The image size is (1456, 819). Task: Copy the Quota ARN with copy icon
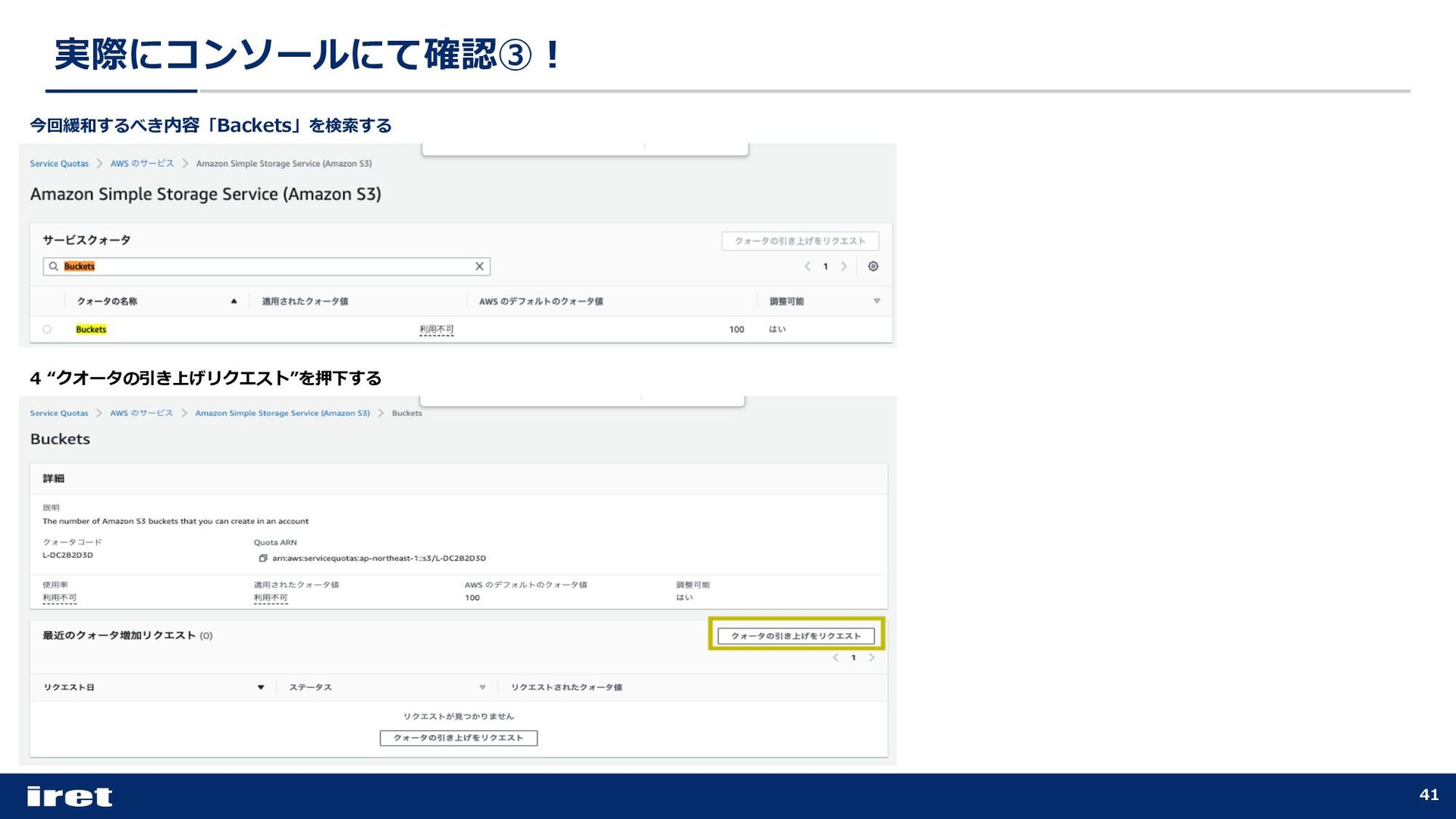click(x=263, y=558)
